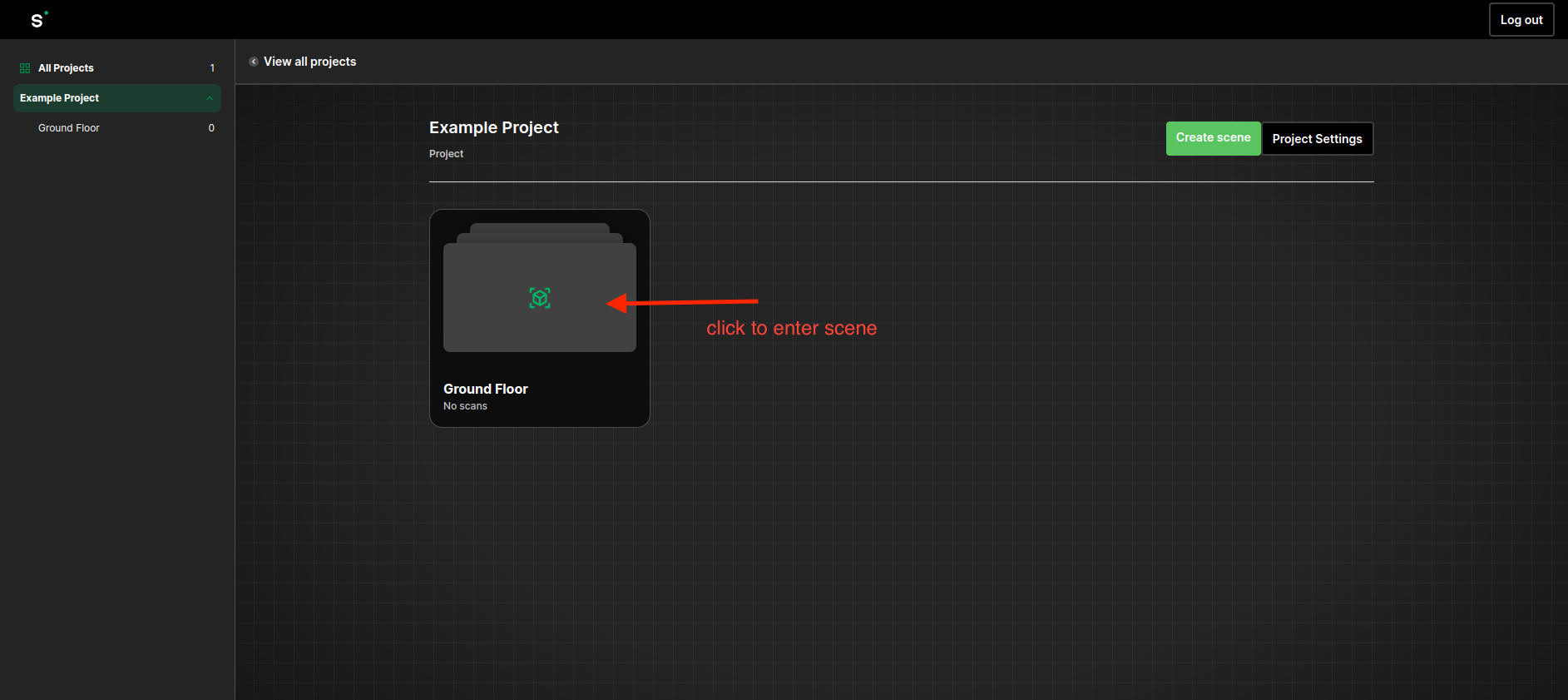This screenshot has height=700, width=1568.
Task: Click the Ground Floor card title
Action: [x=486, y=389]
